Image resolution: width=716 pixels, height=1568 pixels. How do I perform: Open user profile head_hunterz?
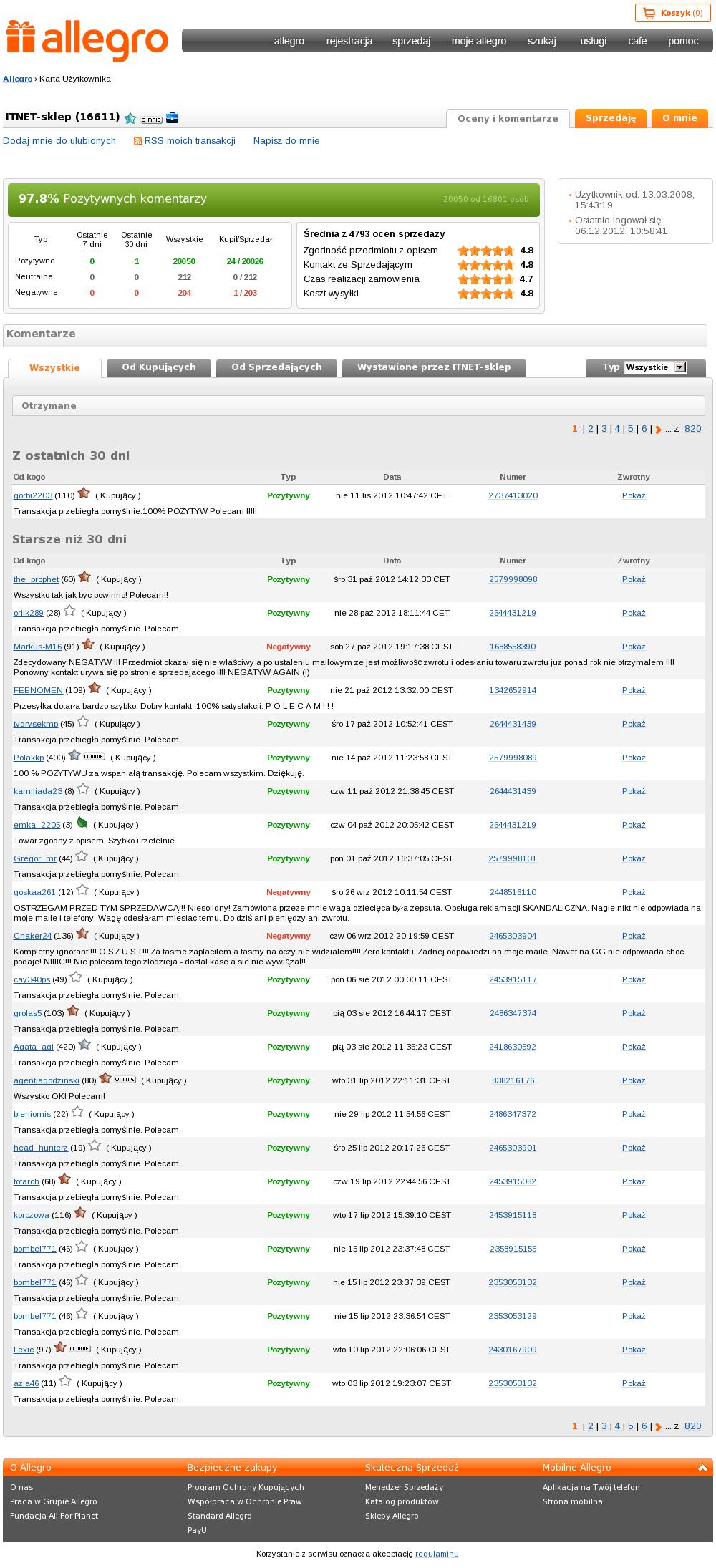tap(41, 1148)
